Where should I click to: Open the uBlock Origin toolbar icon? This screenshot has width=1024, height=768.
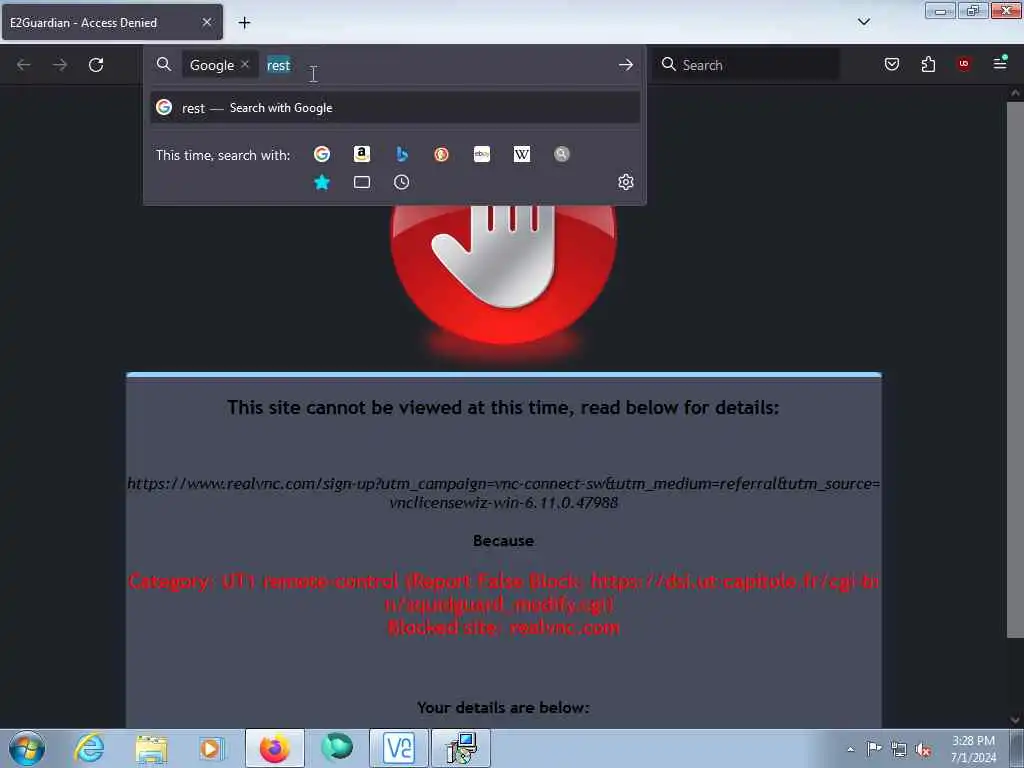(964, 64)
